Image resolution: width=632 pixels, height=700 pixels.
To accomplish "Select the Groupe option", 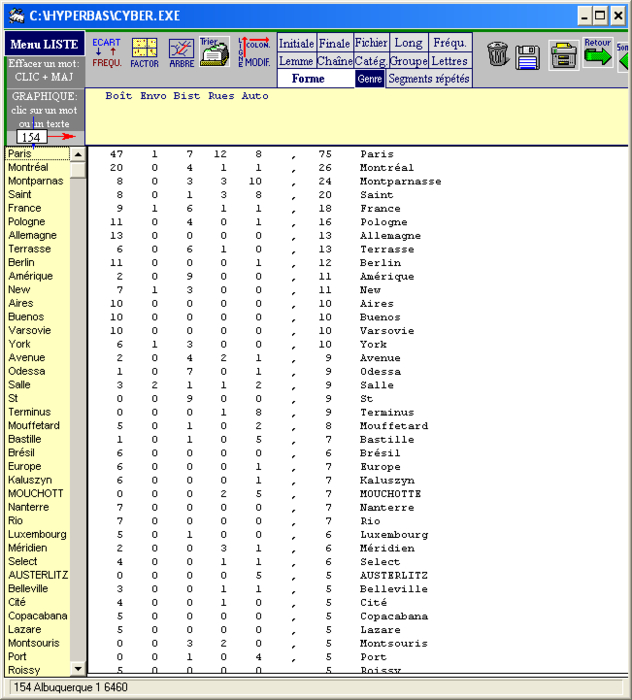I will pos(408,61).
